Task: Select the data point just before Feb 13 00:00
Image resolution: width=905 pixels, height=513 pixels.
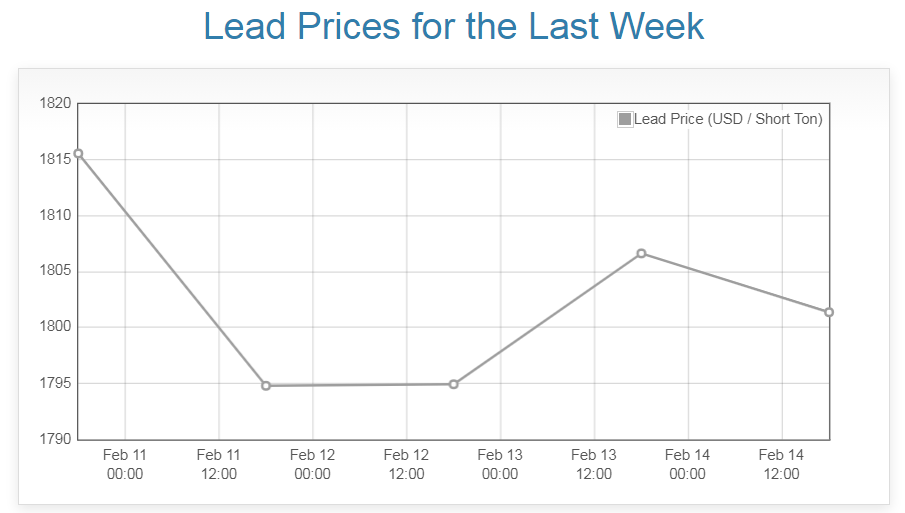Action: pos(454,384)
